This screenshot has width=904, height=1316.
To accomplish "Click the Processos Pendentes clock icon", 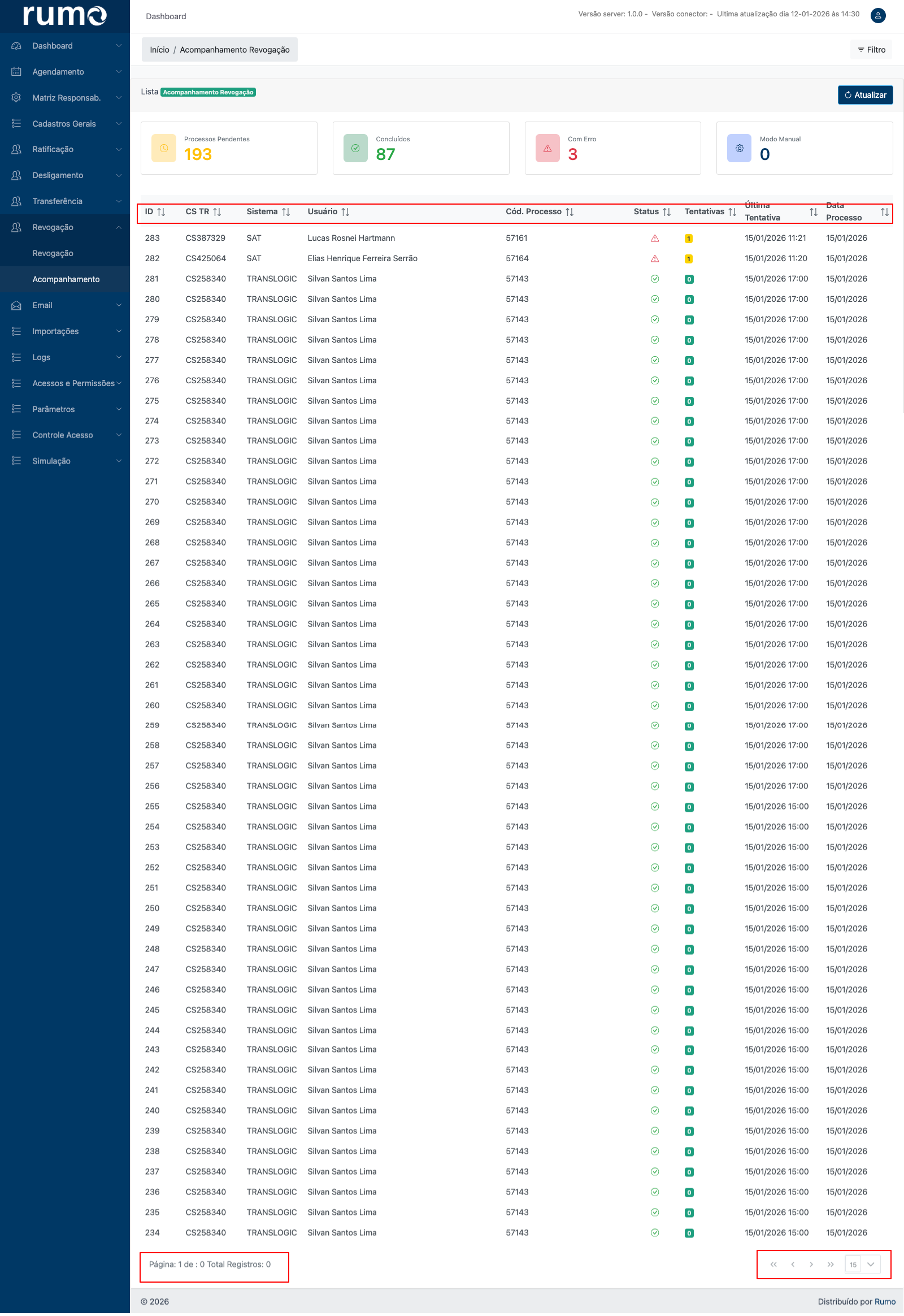I will 164,149.
